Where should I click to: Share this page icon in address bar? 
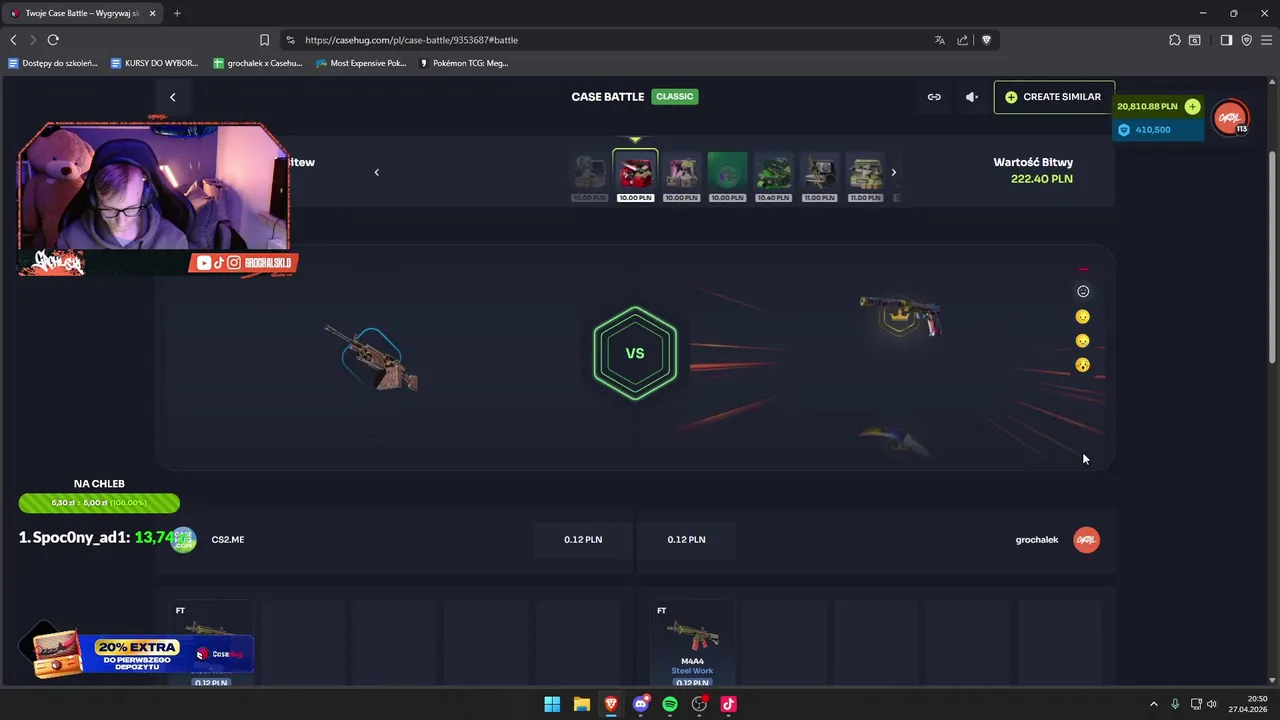[x=962, y=40]
